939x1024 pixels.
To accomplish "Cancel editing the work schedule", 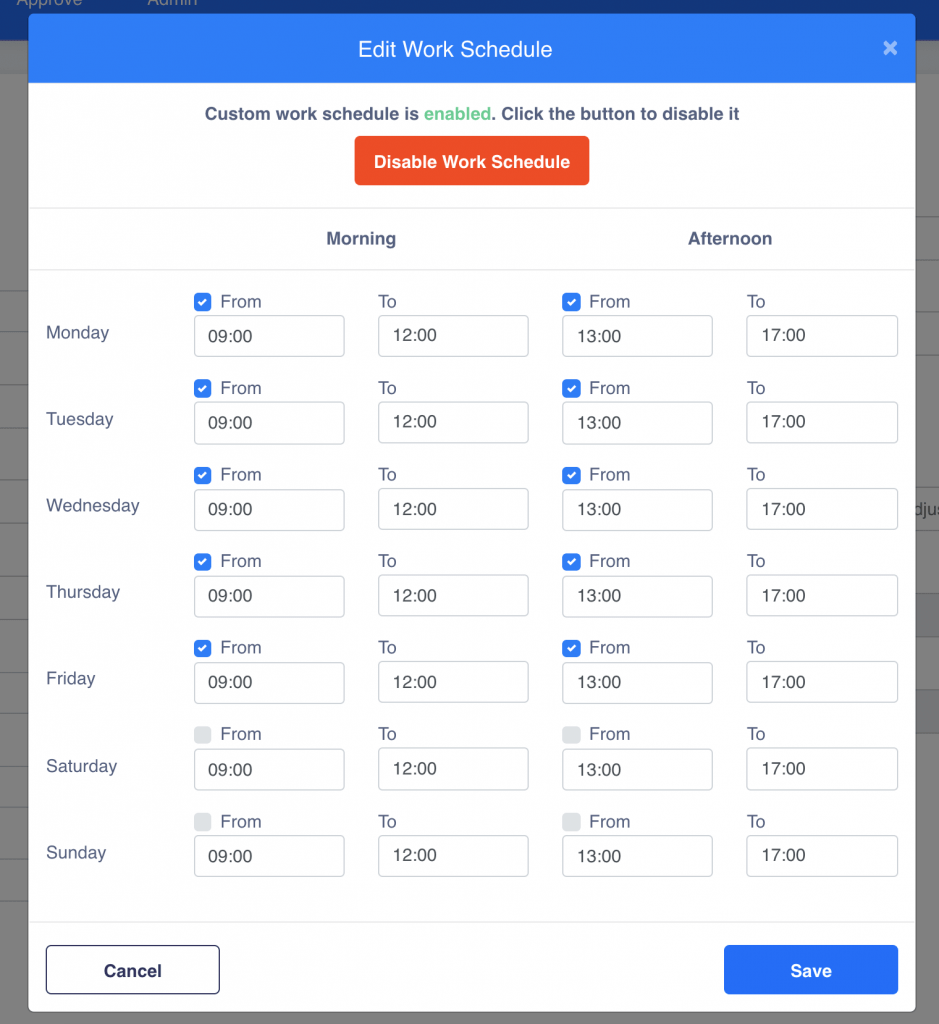I will pyautogui.click(x=132, y=970).
